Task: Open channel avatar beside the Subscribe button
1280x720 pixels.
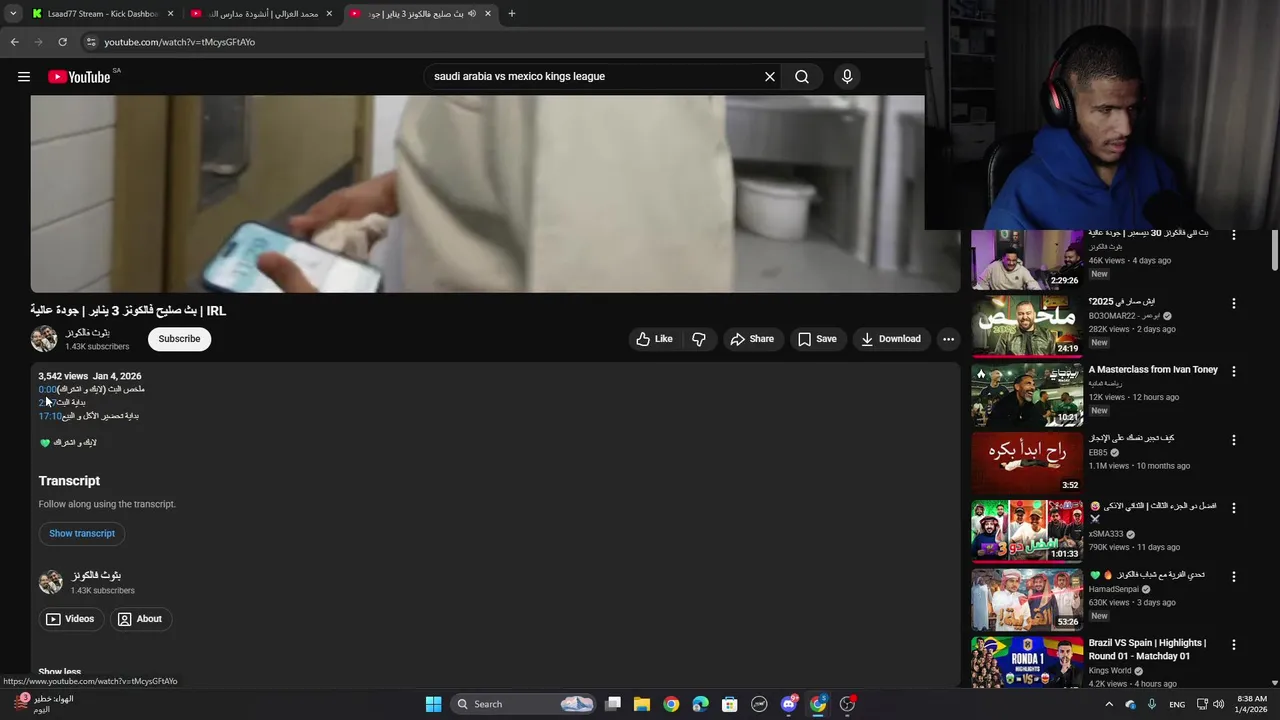Action: [x=44, y=339]
